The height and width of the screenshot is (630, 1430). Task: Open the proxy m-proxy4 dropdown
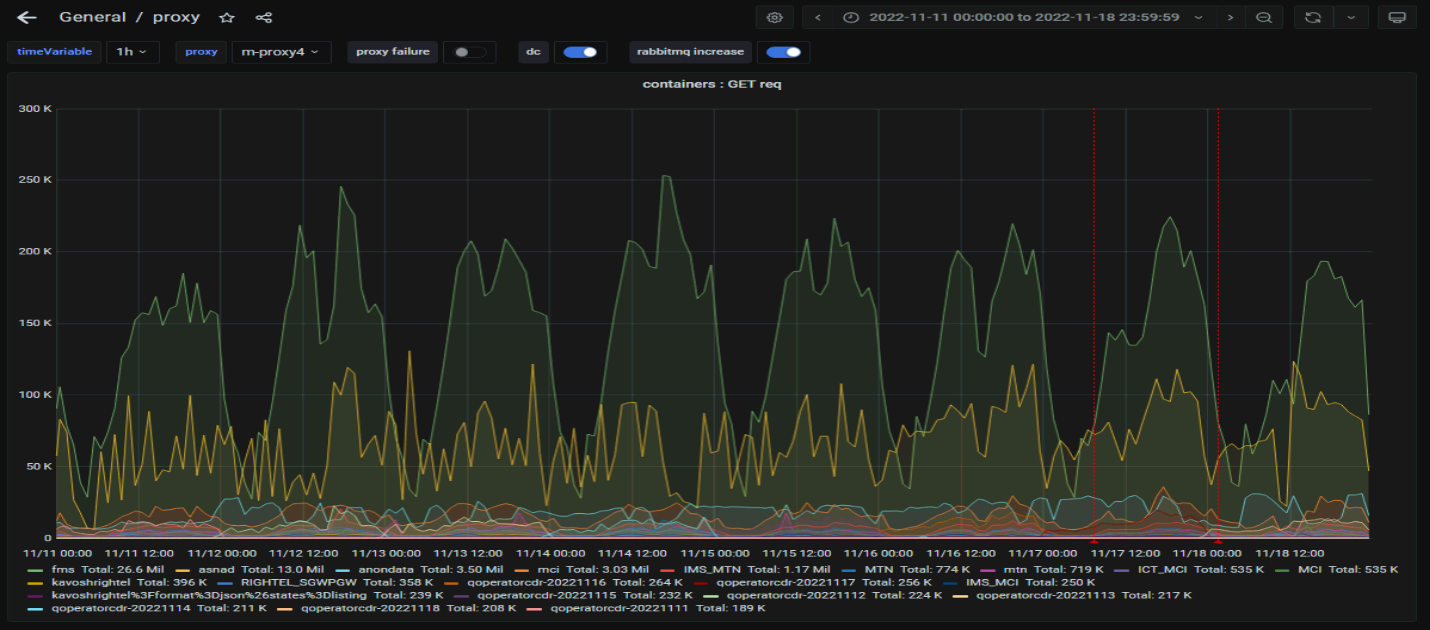(x=281, y=52)
